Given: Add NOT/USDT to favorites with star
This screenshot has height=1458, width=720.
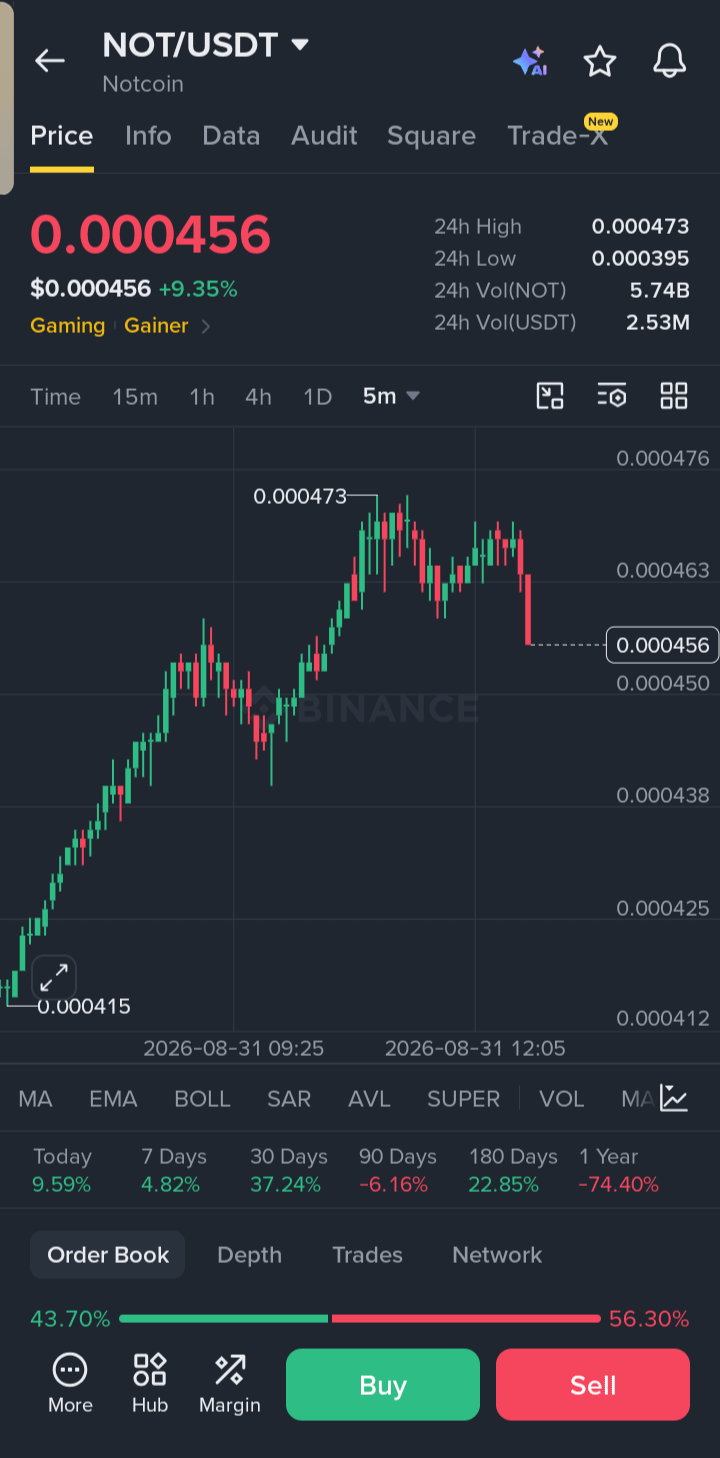Looking at the screenshot, I should [600, 61].
